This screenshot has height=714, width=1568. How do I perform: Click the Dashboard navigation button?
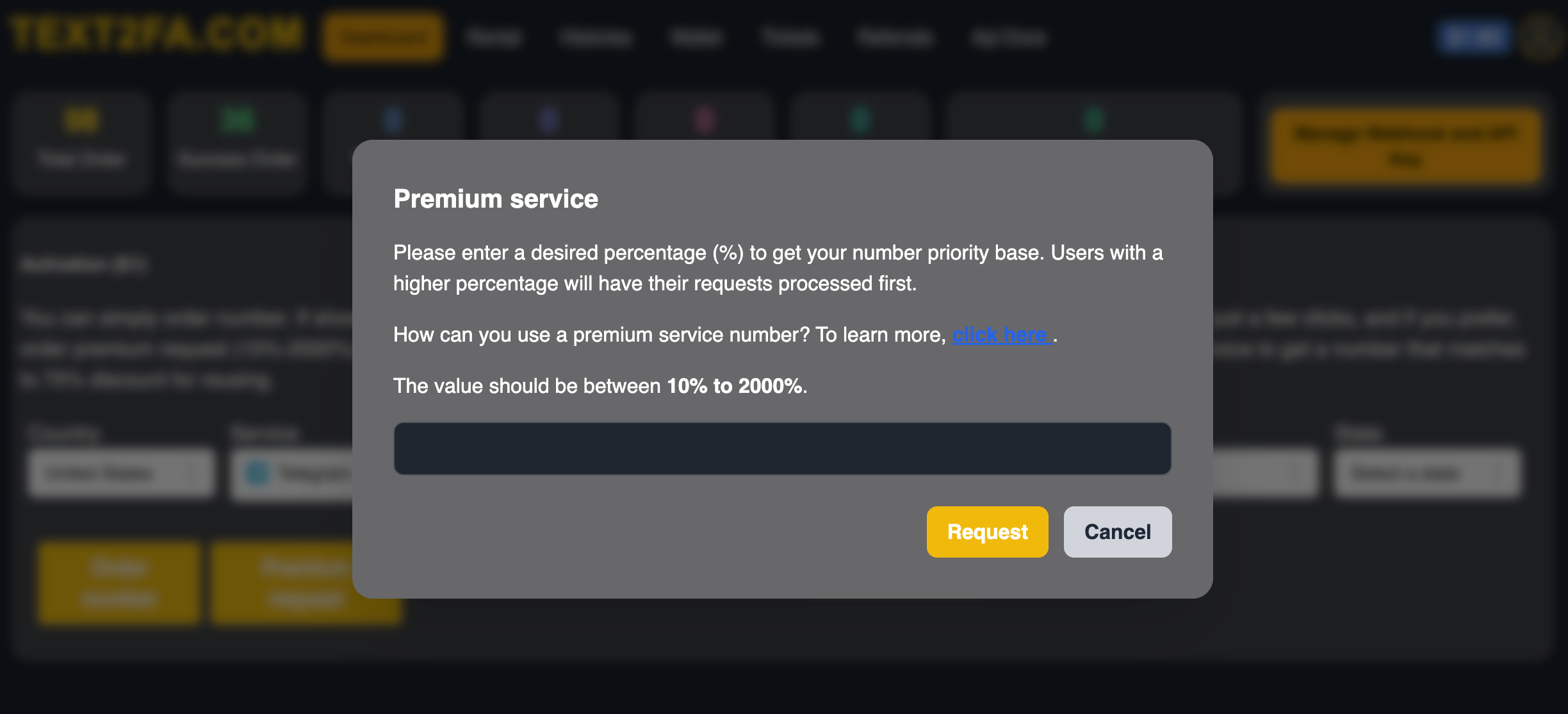pyautogui.click(x=382, y=37)
